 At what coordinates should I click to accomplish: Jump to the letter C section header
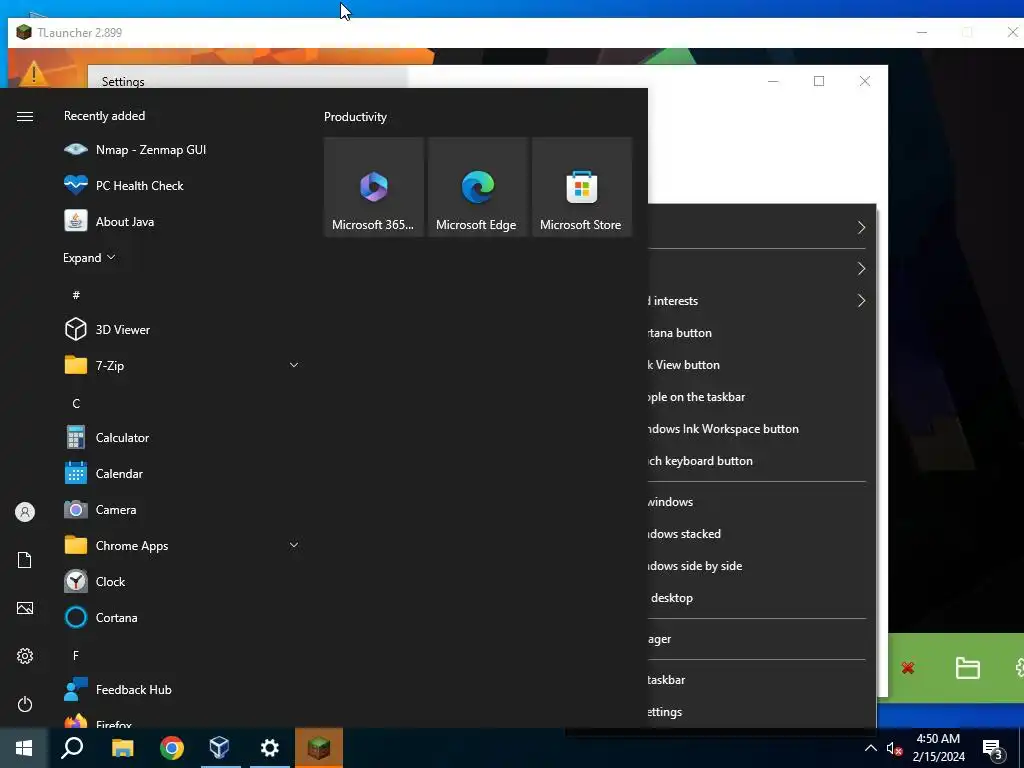click(x=76, y=403)
